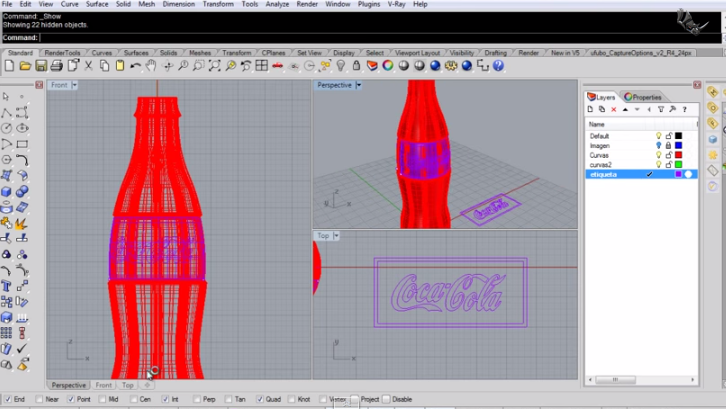Open Options with the gear icon

tap(451, 66)
